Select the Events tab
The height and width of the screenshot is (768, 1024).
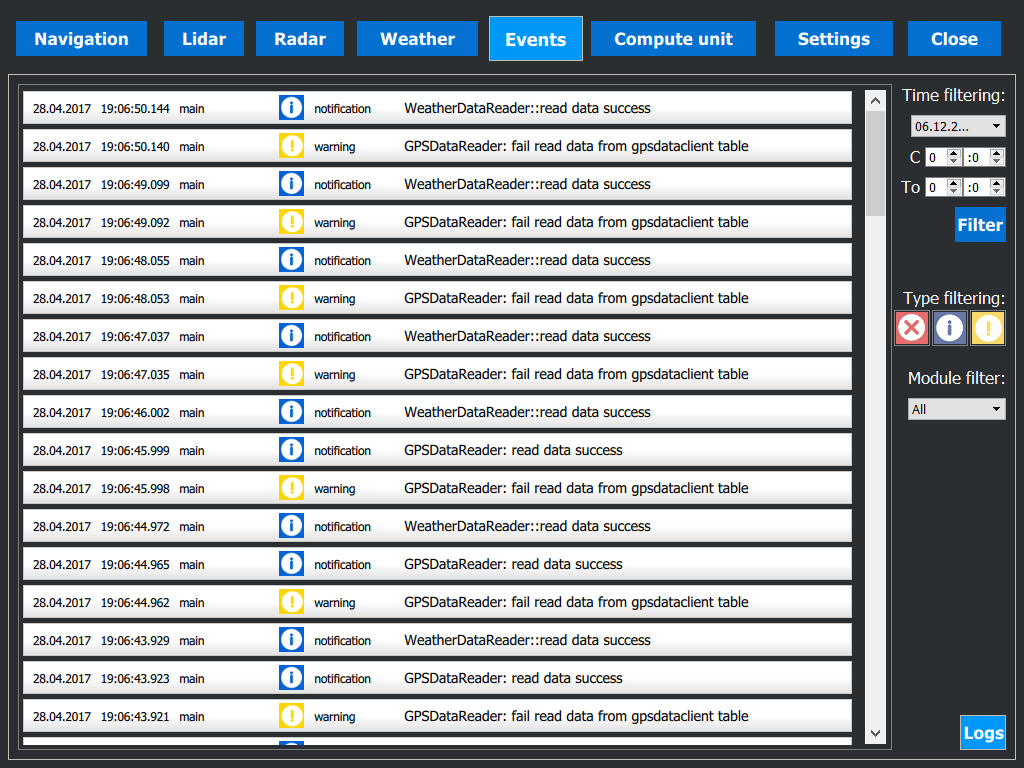point(536,39)
